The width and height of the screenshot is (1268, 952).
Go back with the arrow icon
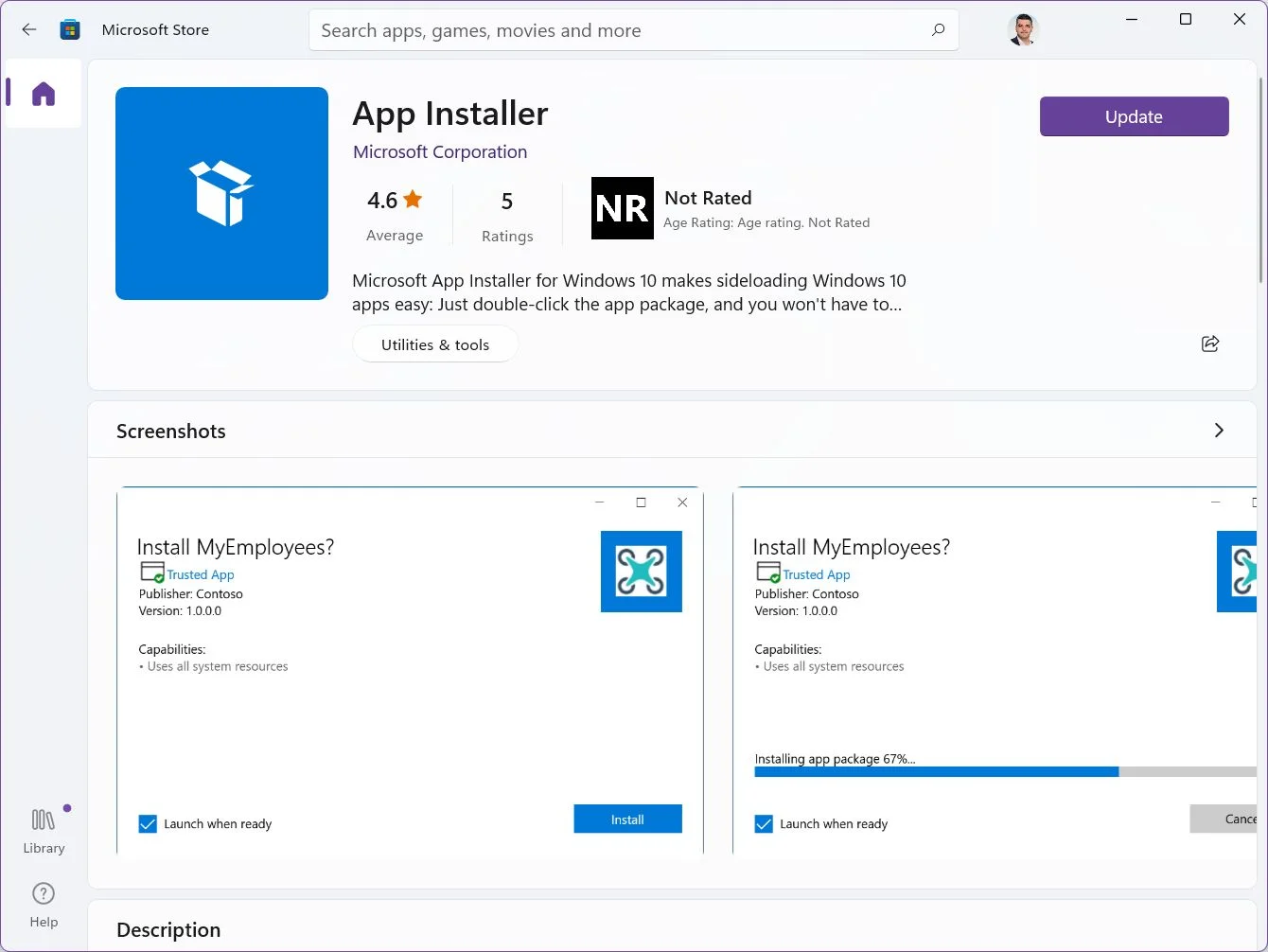tap(29, 29)
